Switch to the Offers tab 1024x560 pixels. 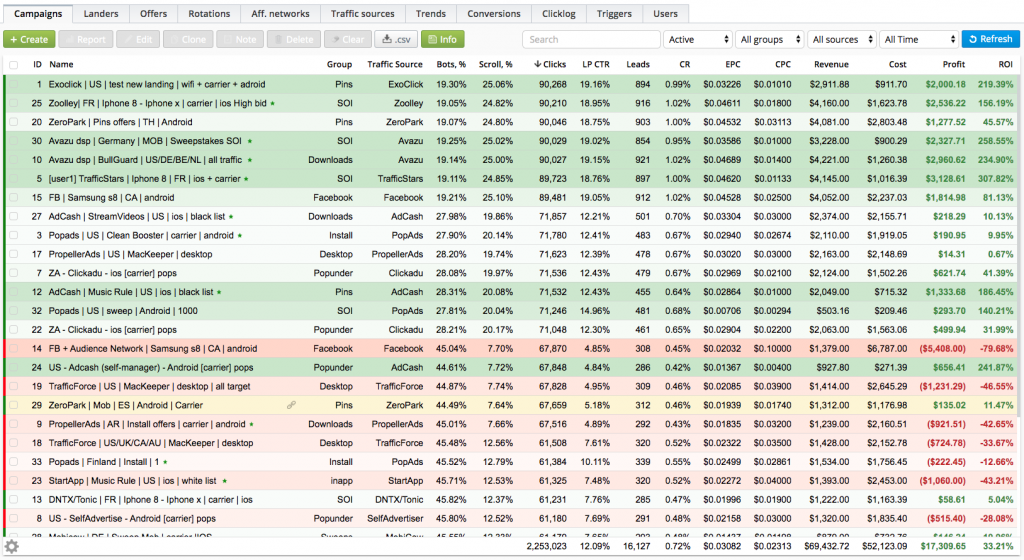(153, 14)
